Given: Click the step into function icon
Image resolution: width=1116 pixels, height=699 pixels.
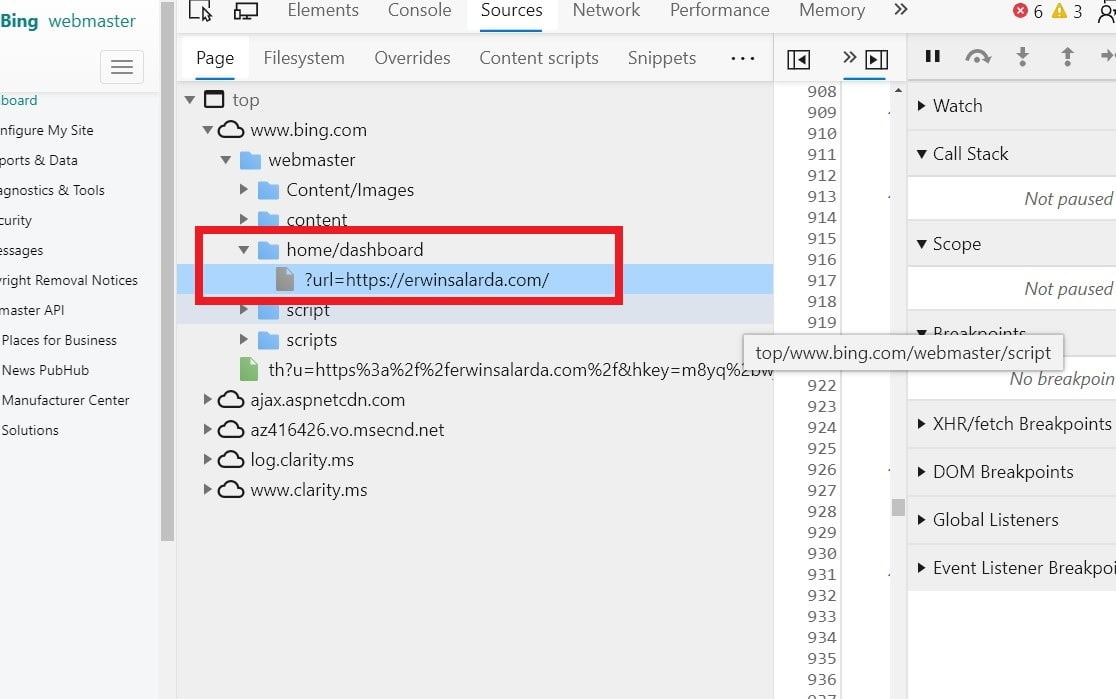Looking at the screenshot, I should point(1022,57).
